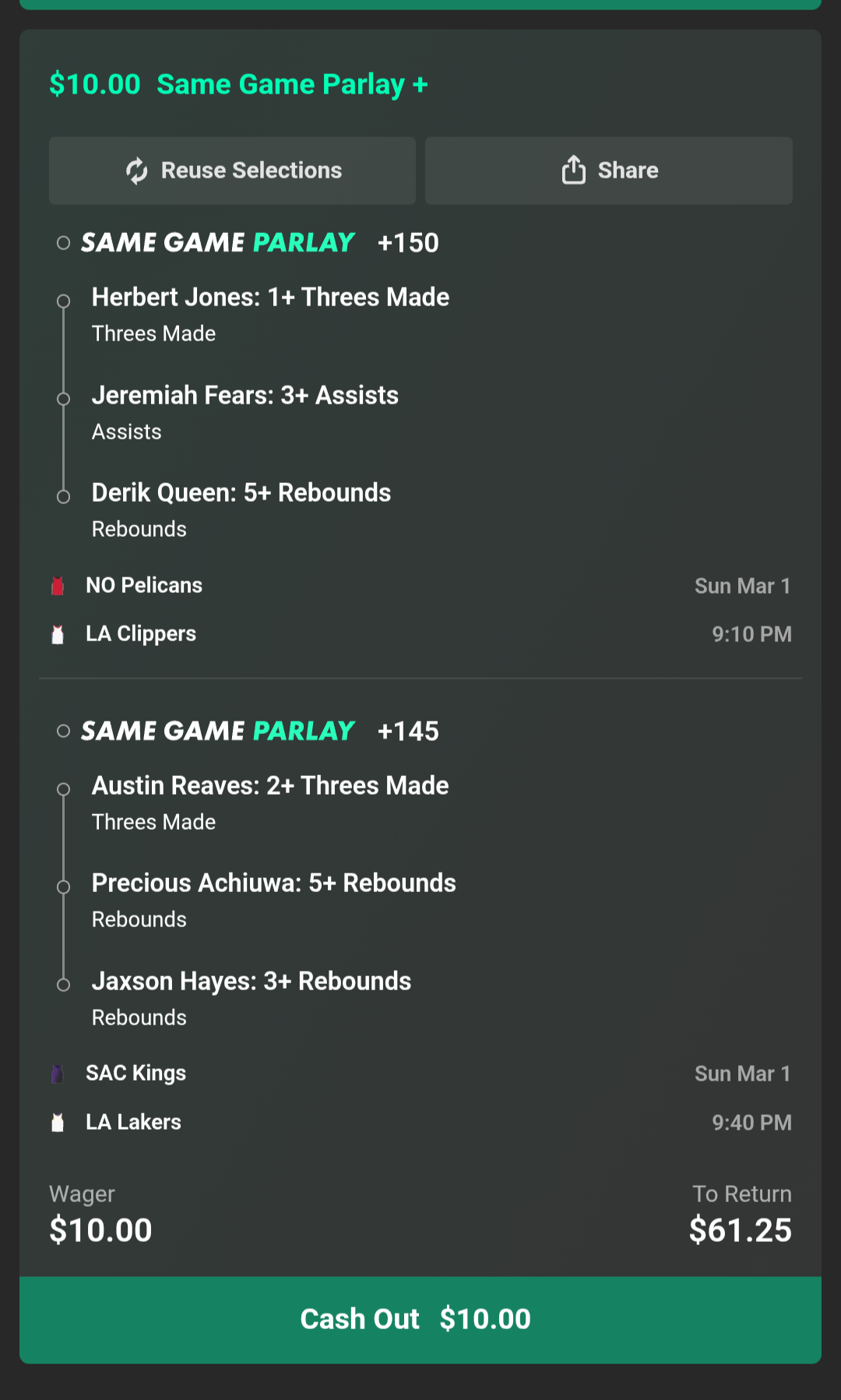Cash out the bet for $10.00

pyautogui.click(x=420, y=1319)
